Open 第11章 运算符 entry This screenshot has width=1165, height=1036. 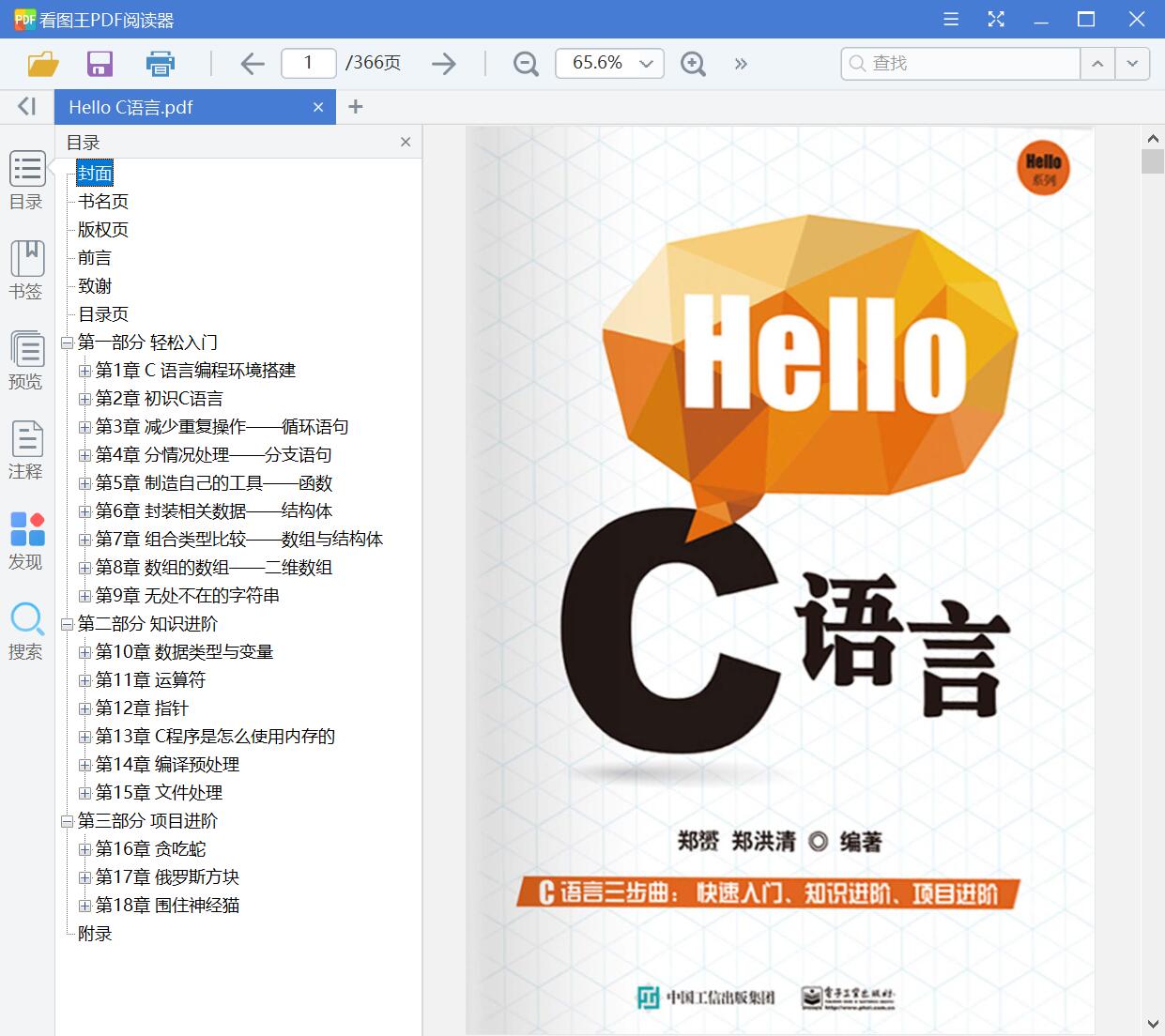(x=150, y=680)
